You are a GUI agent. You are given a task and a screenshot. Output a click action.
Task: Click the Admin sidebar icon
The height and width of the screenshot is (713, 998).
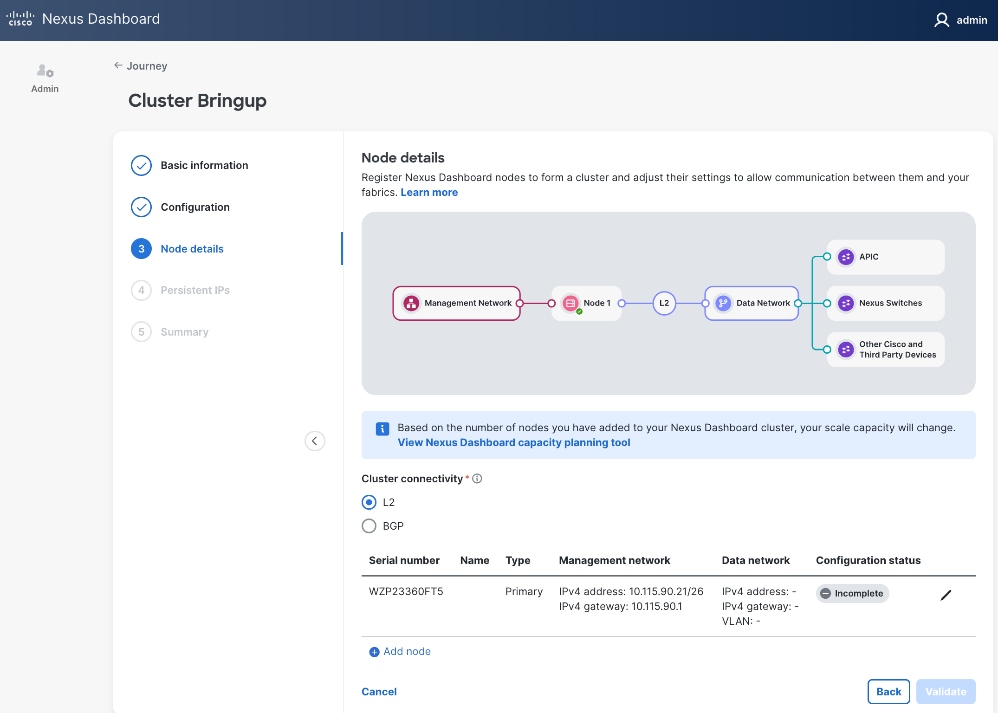point(45,72)
